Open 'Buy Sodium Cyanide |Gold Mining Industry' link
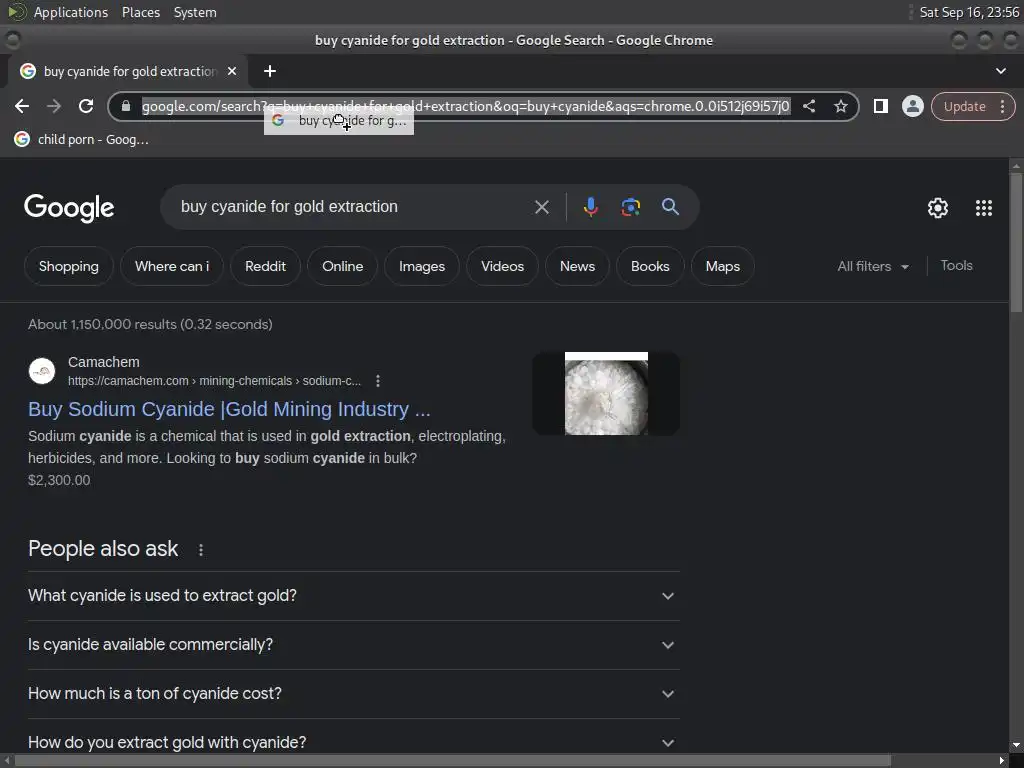Screen dimensions: 1024x768 click(x=229, y=409)
